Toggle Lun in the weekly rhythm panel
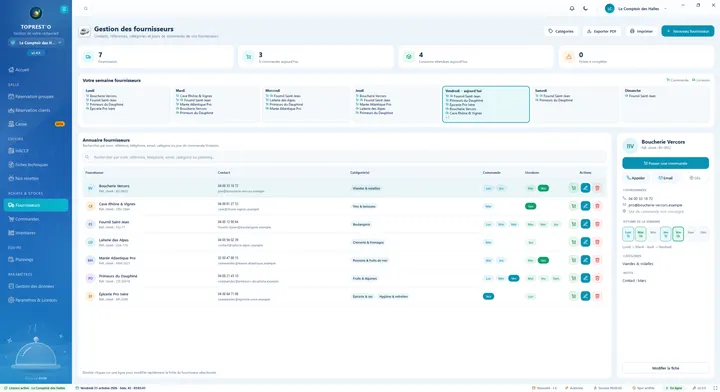Image resolution: width=720 pixels, height=392 pixels. tap(628, 234)
